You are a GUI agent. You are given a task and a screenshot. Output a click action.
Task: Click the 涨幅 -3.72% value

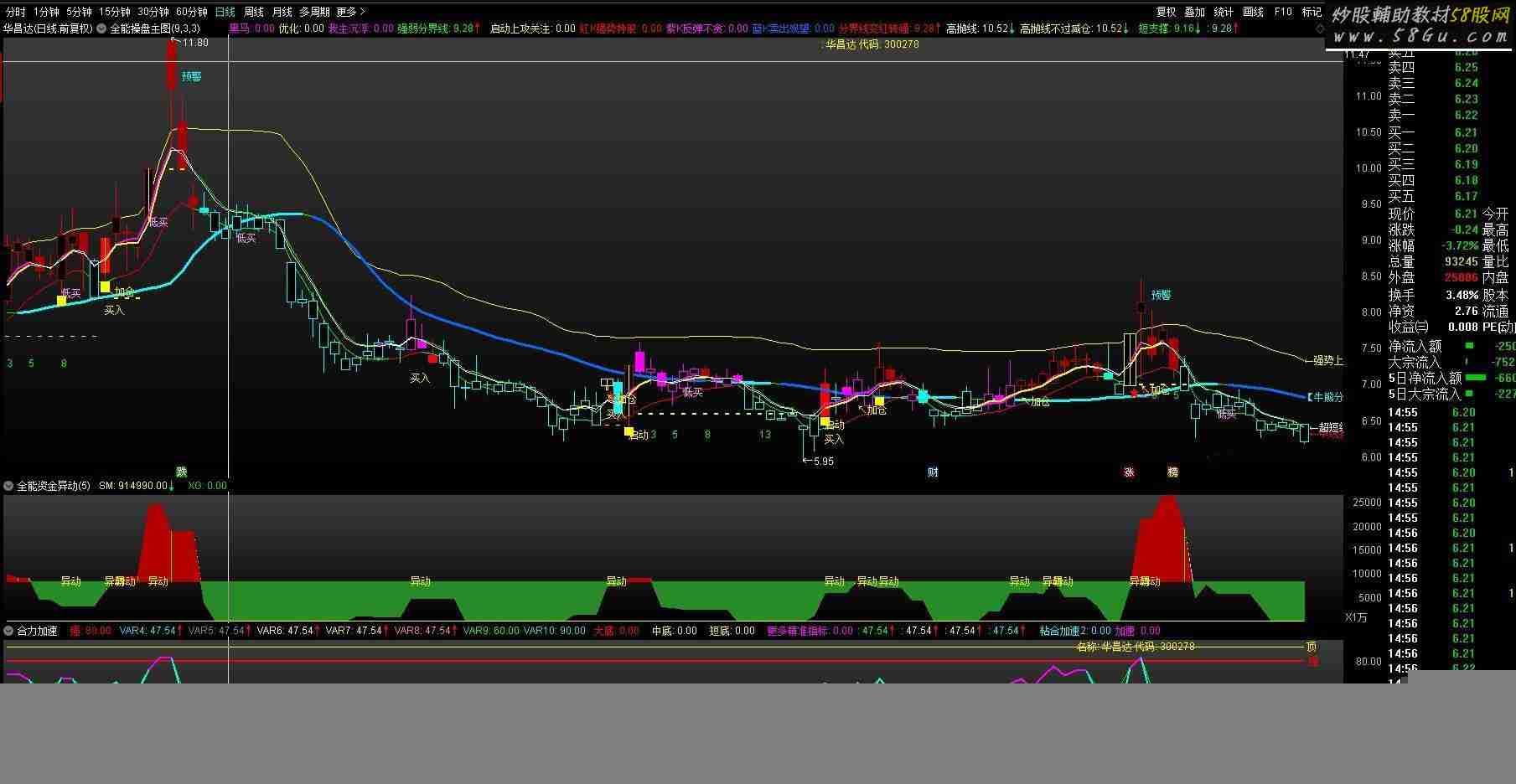(1460, 246)
